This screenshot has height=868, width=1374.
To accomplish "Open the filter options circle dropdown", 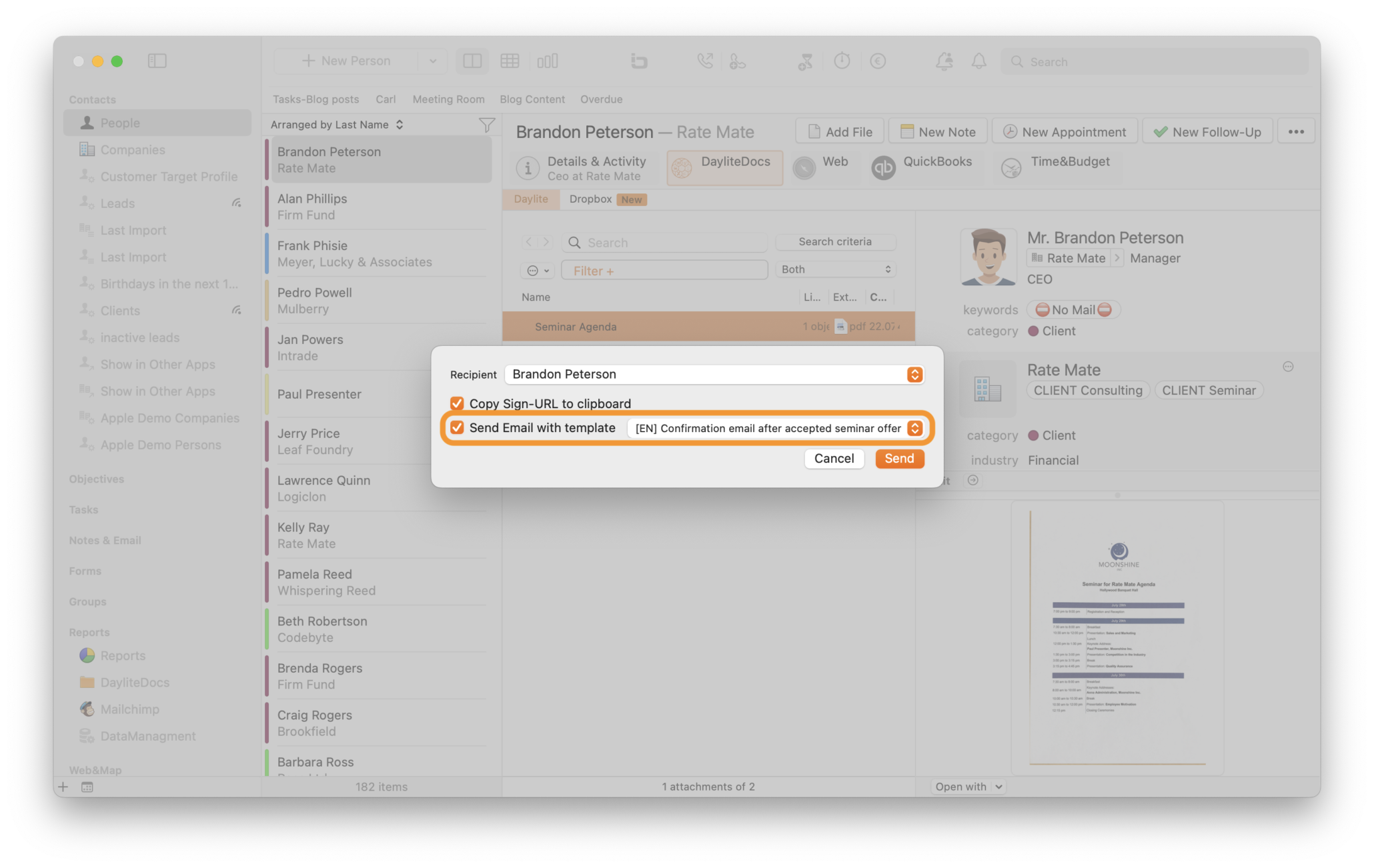I will coord(538,270).
